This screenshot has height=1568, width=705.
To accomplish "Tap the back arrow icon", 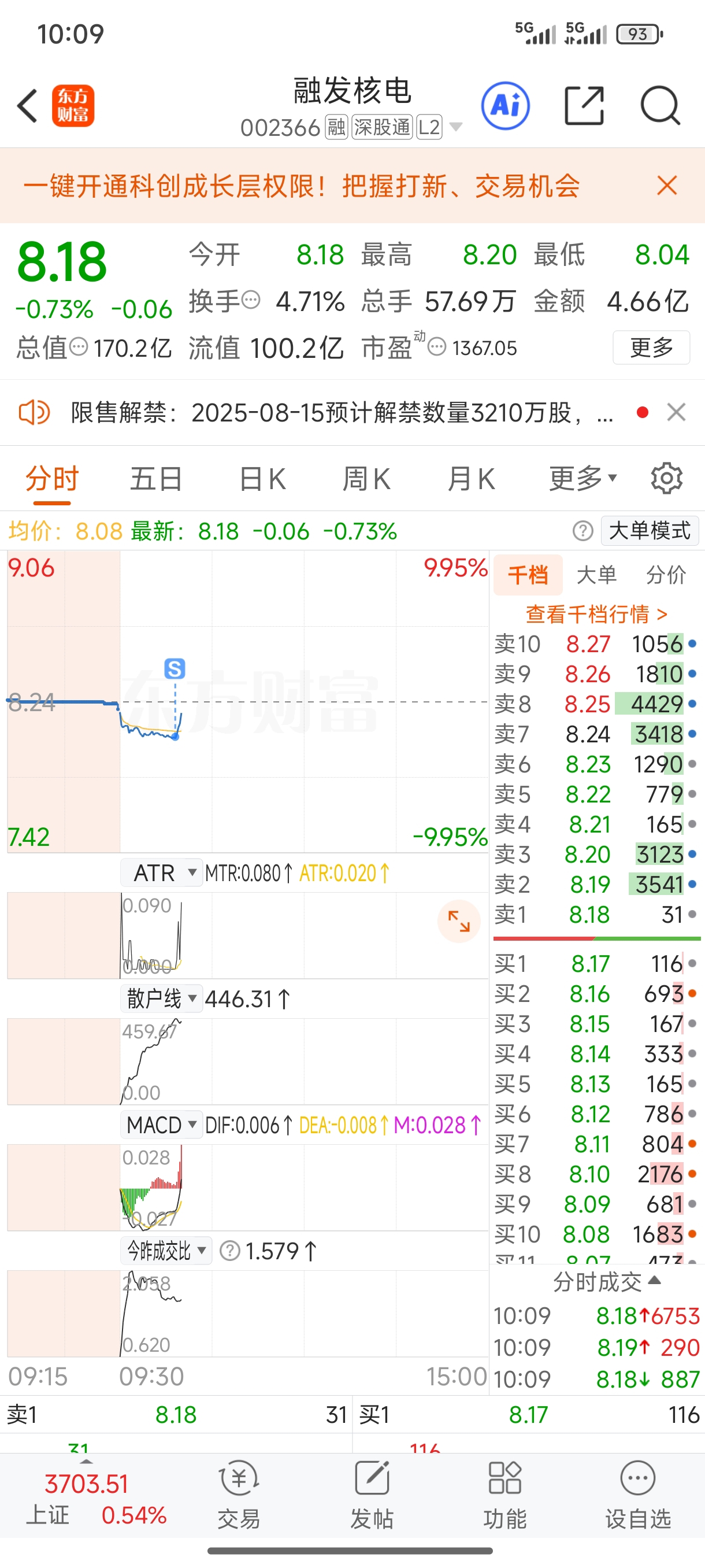I will pyautogui.click(x=27, y=106).
